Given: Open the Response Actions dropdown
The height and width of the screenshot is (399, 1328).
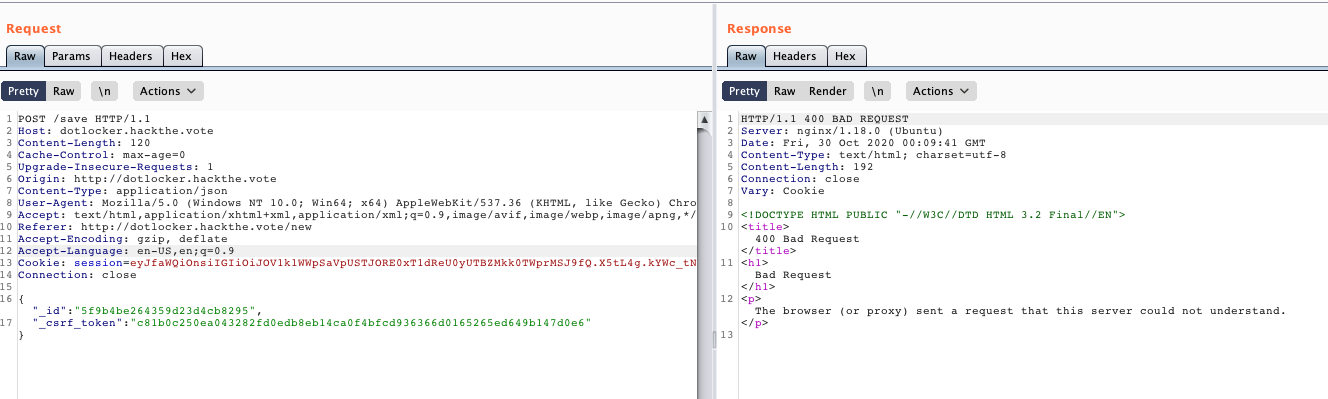Looking at the screenshot, I should point(941,91).
